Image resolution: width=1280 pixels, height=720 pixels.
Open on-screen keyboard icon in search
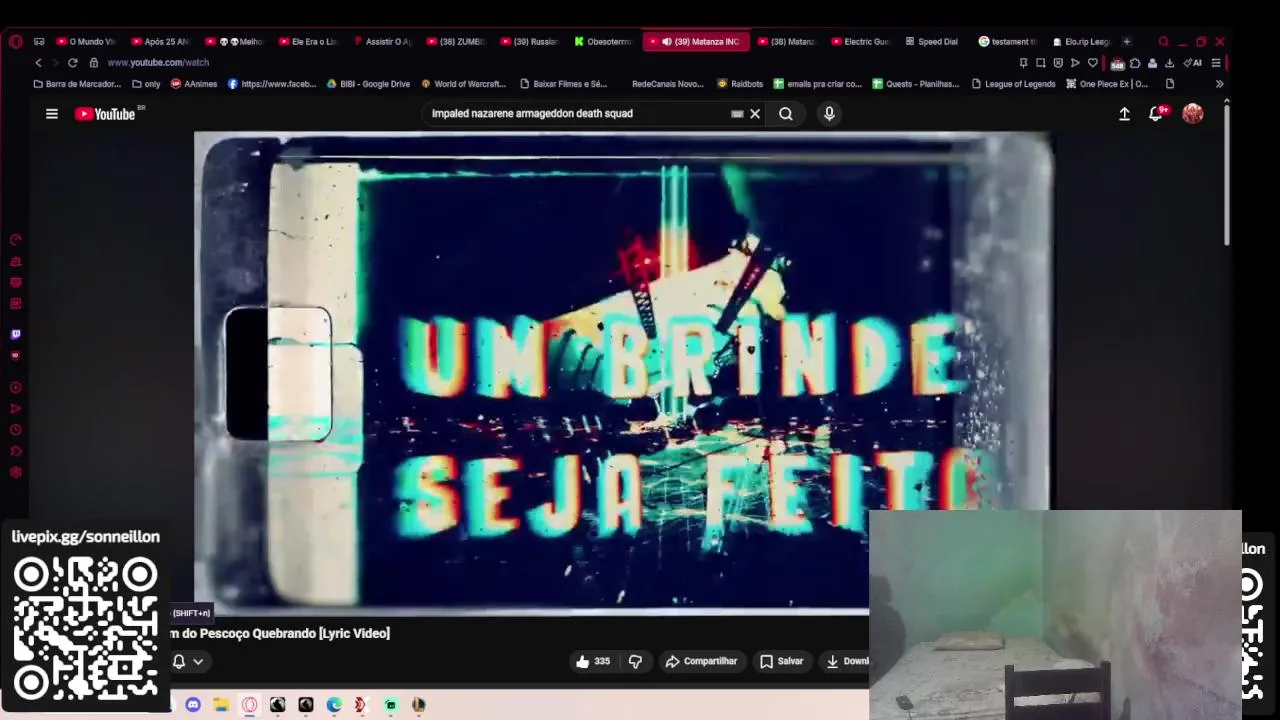738,114
